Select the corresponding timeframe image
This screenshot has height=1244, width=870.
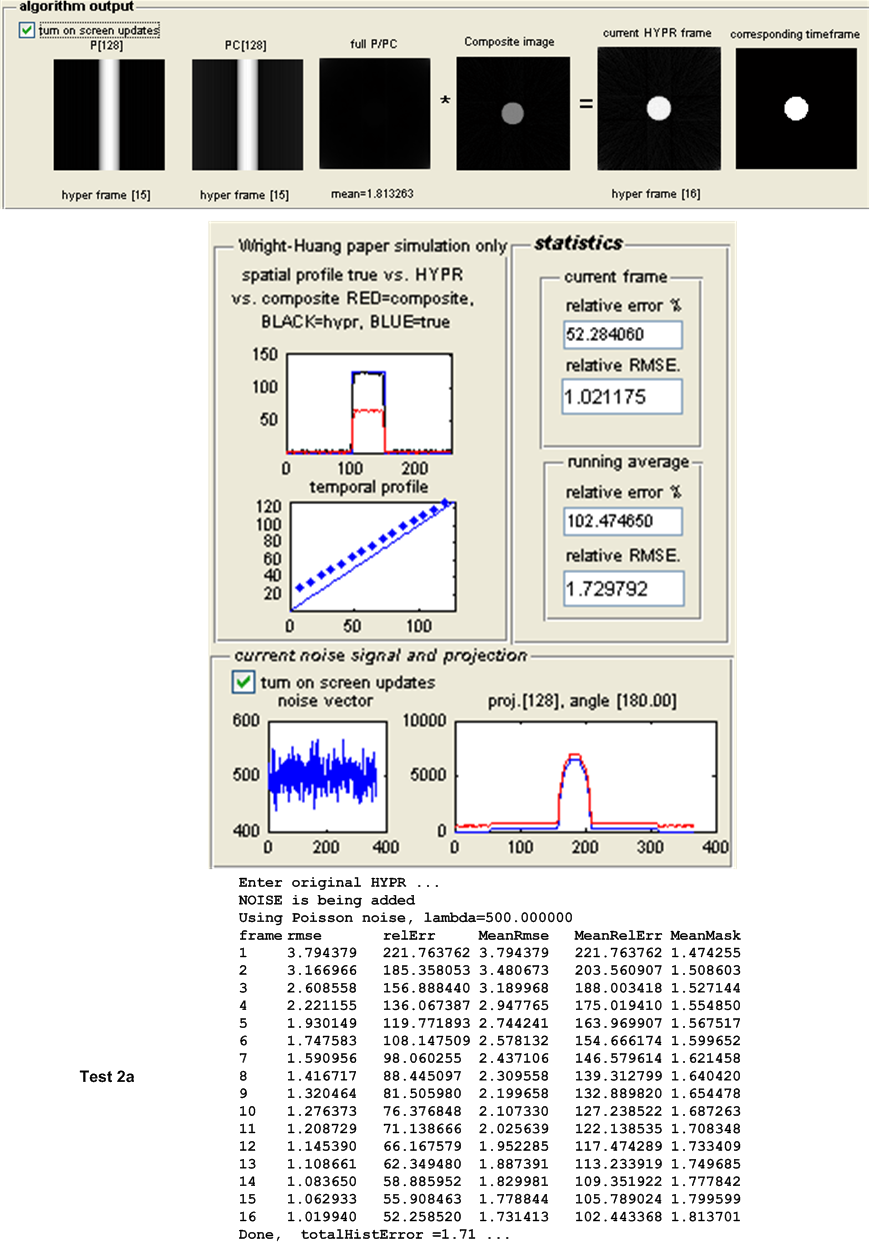[x=796, y=108]
